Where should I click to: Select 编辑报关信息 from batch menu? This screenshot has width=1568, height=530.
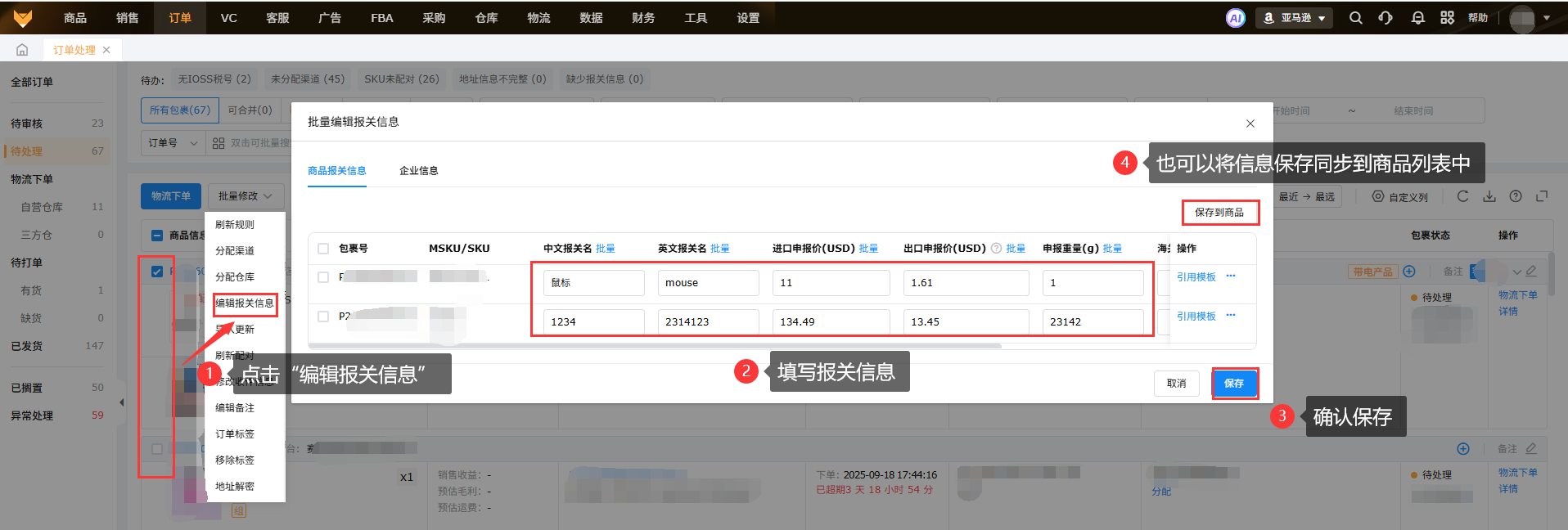(x=245, y=303)
